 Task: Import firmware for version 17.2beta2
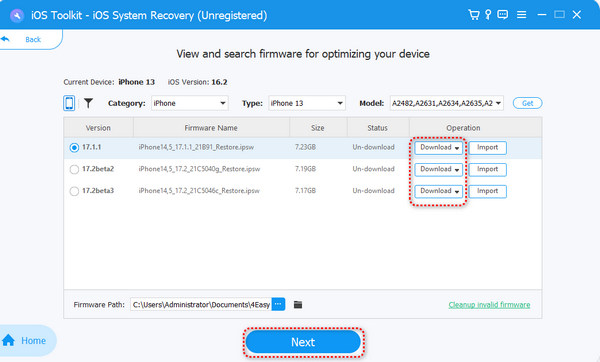(488, 170)
